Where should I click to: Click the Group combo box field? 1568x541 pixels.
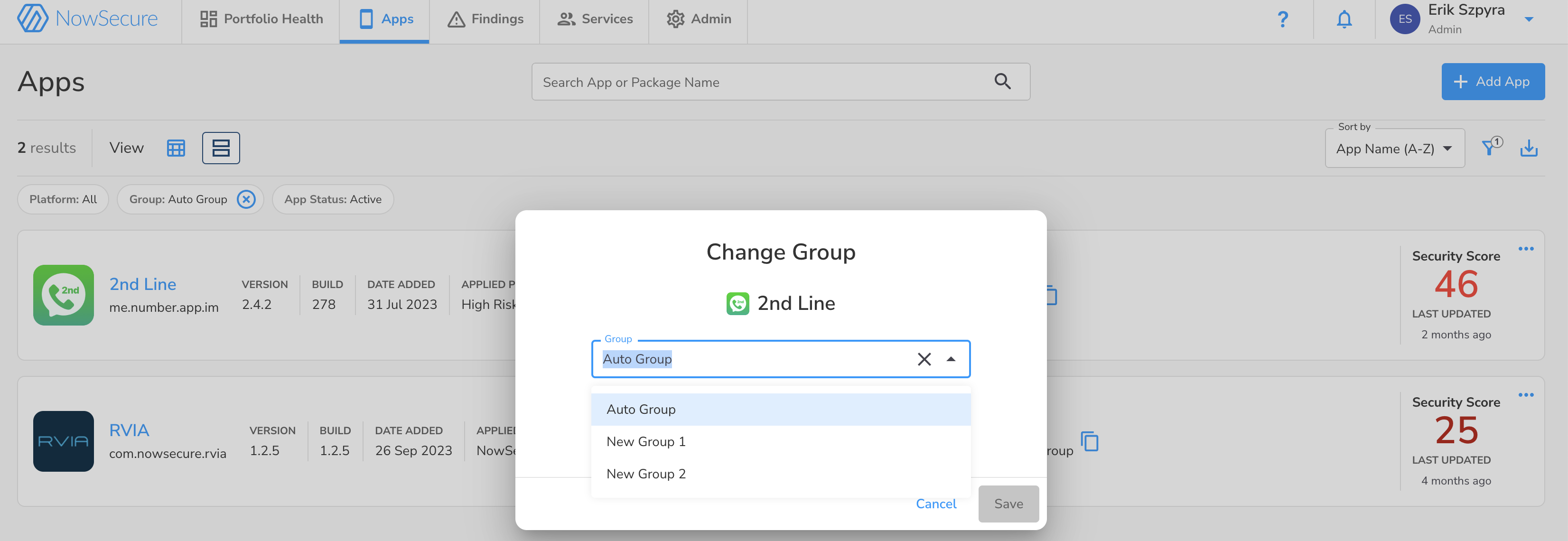tap(781, 359)
